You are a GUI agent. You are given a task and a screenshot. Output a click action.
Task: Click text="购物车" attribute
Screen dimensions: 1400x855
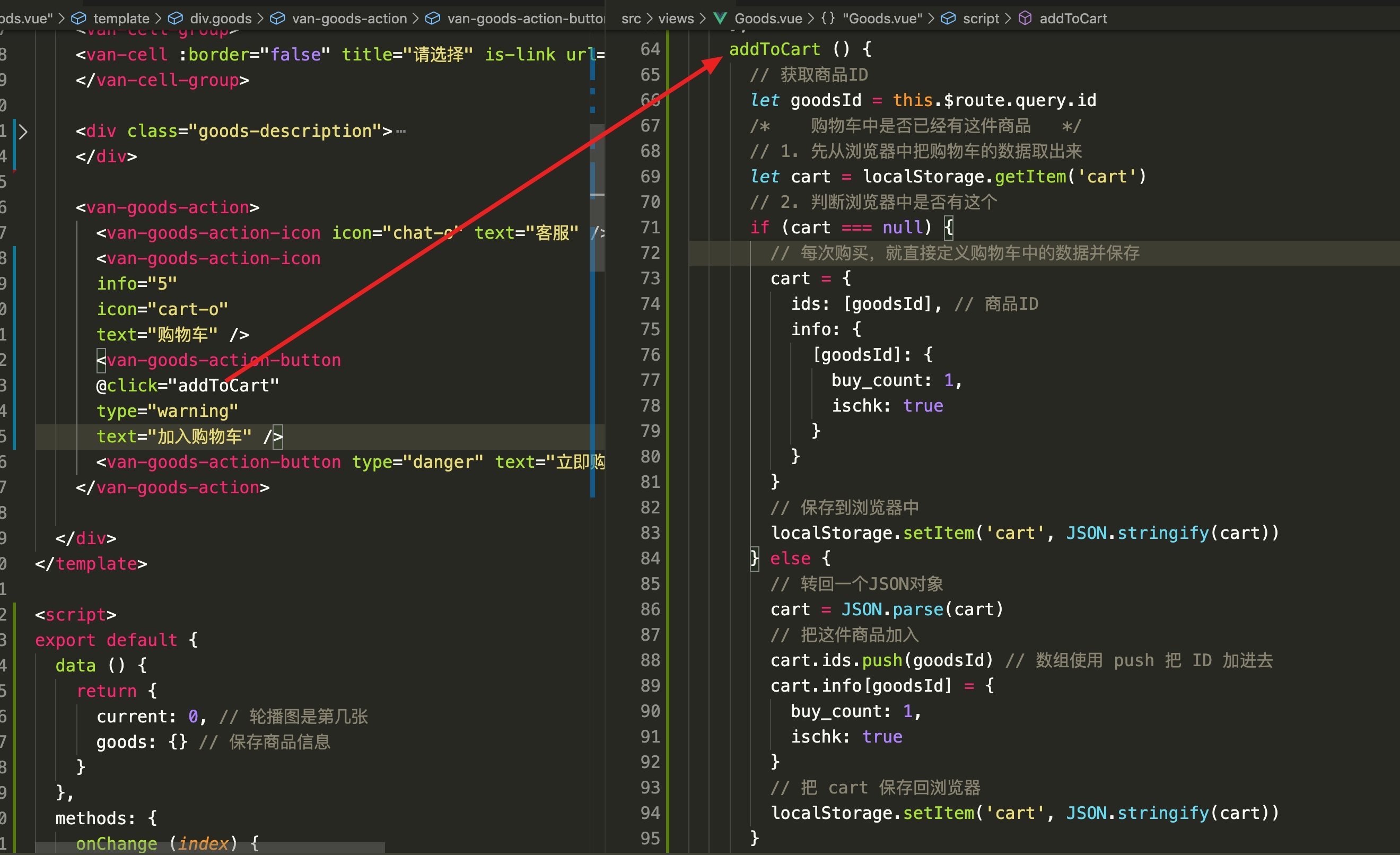(x=157, y=335)
